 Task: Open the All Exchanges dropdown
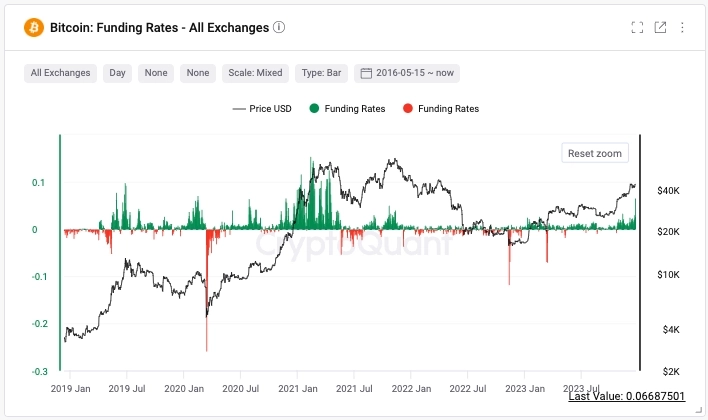[61, 73]
